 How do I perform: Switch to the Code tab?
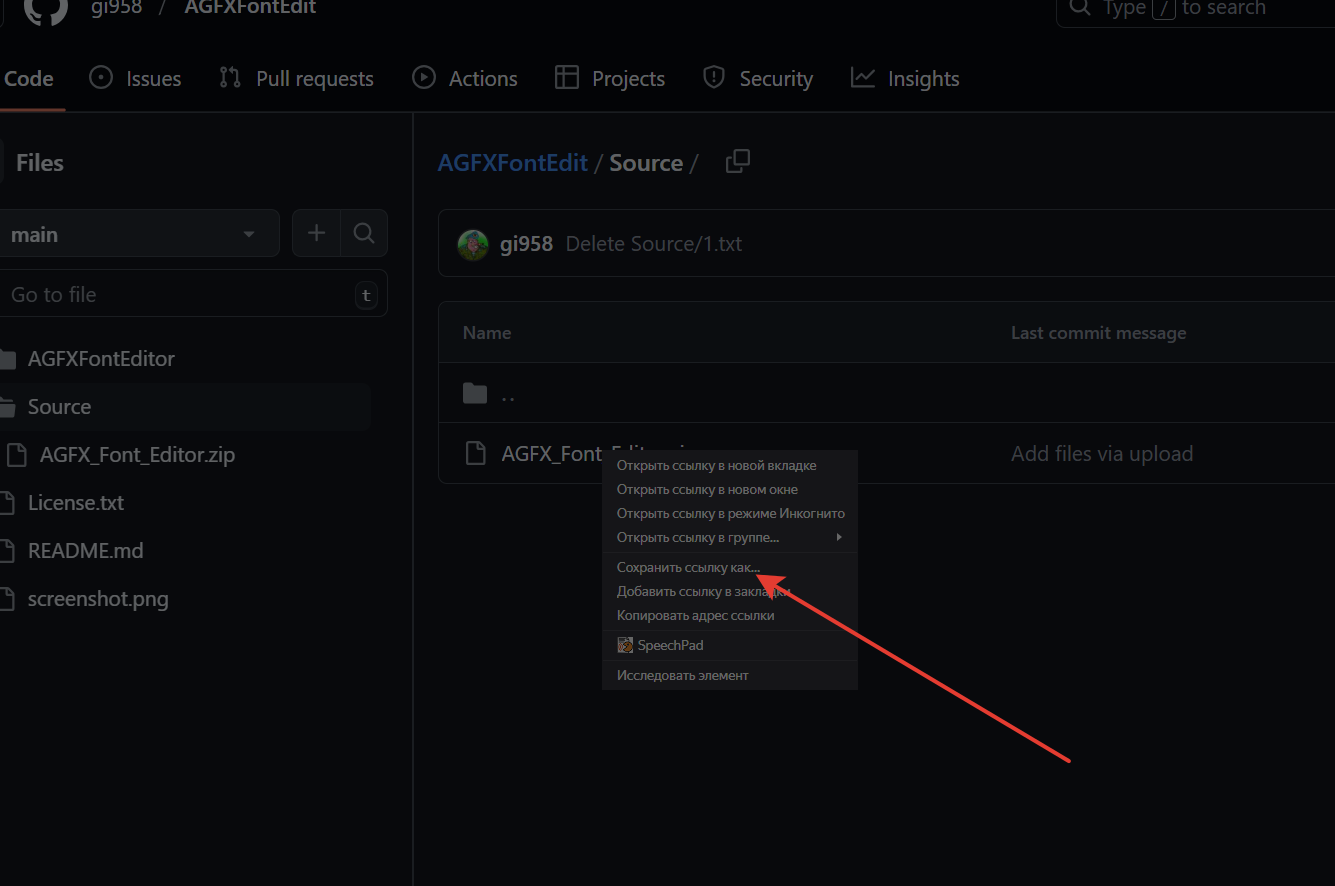29,79
